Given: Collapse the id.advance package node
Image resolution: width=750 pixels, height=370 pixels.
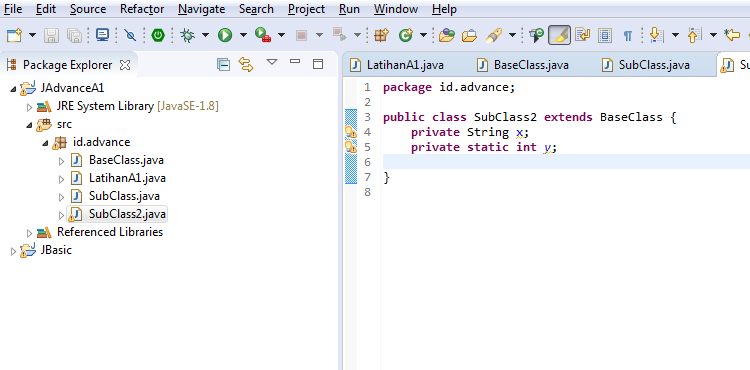Looking at the screenshot, I should pos(45,143).
